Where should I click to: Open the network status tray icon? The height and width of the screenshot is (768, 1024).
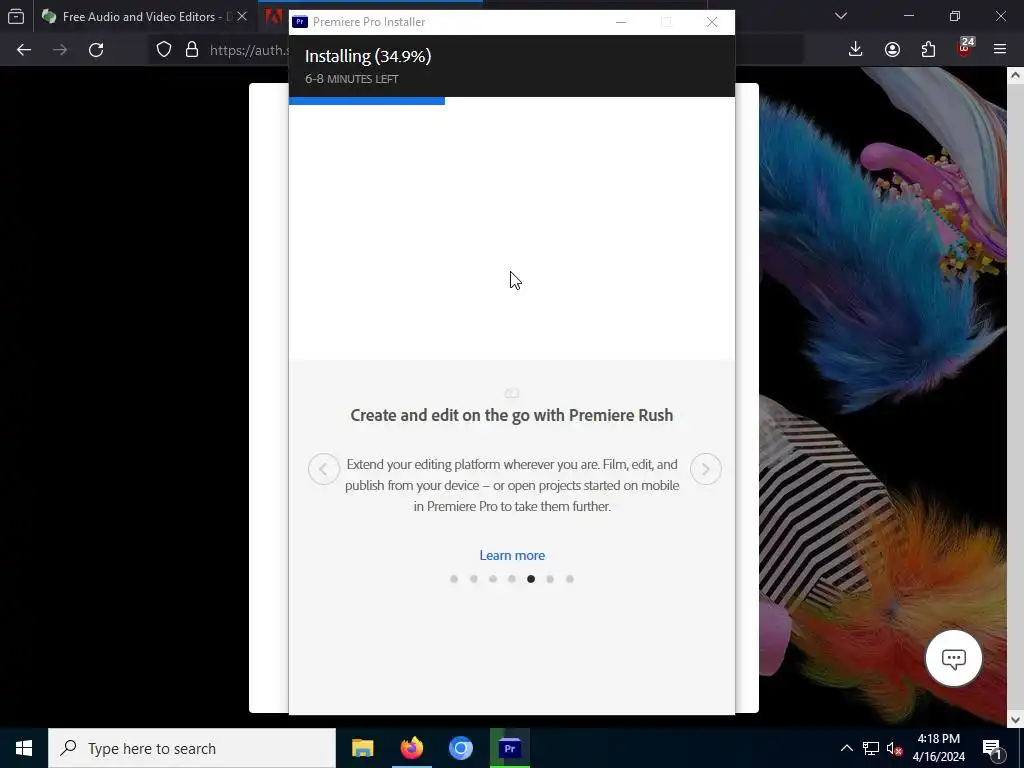[871, 748]
